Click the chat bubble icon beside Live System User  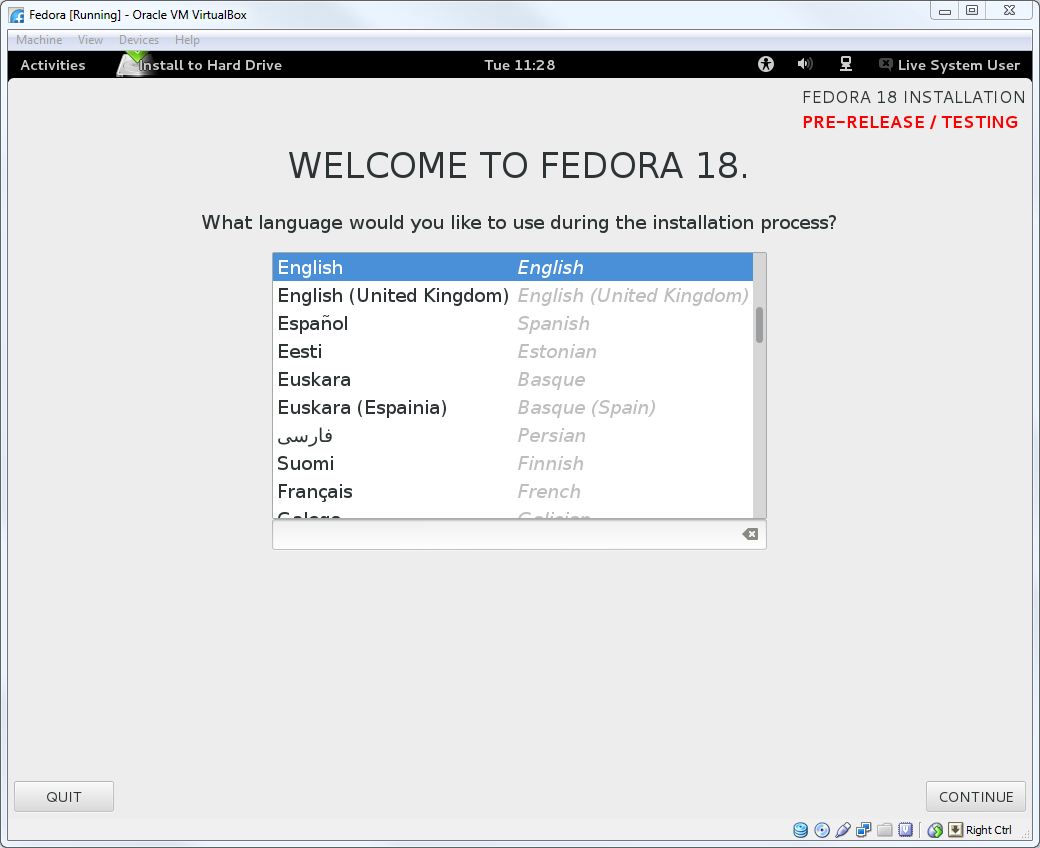885,64
